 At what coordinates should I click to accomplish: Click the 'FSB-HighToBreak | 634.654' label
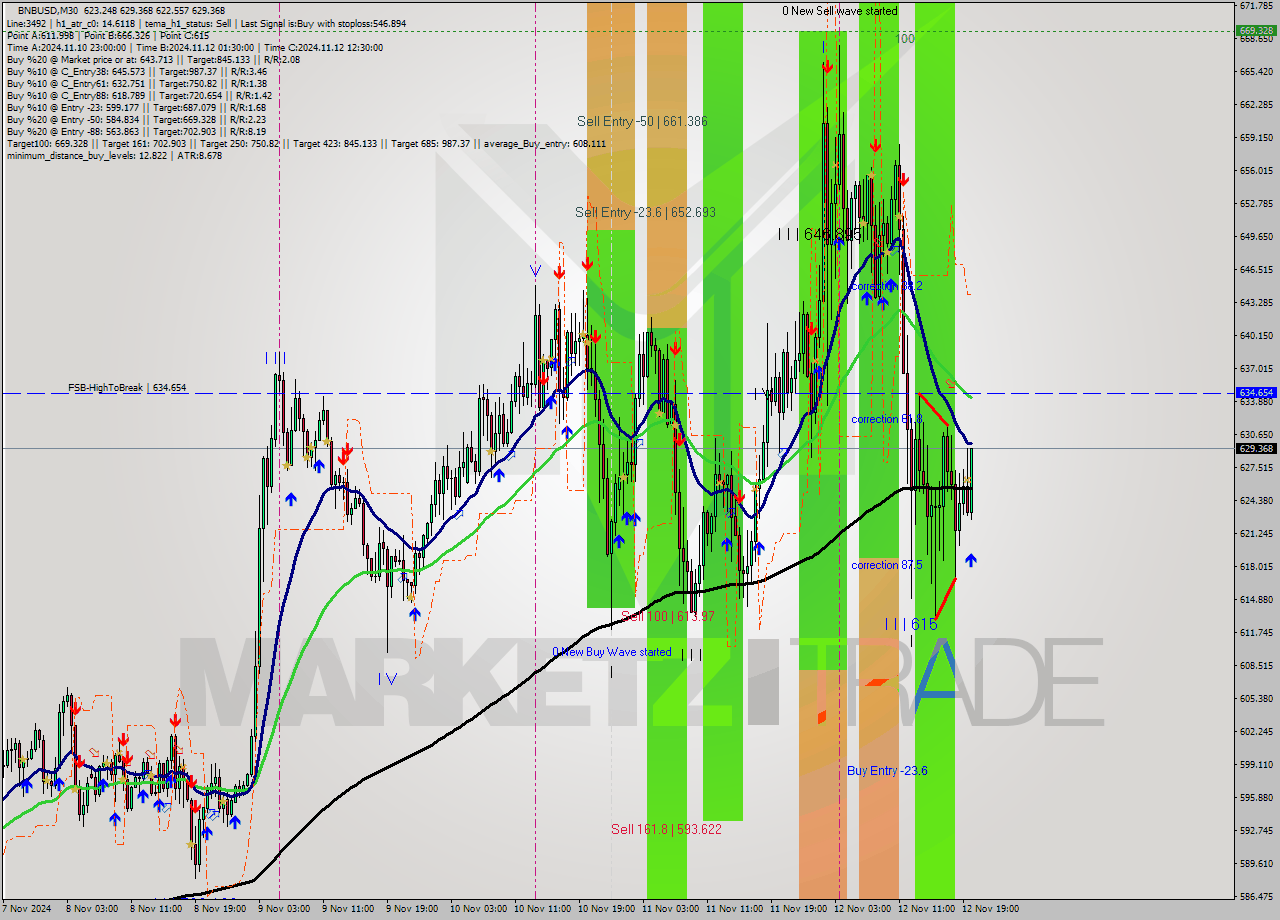127,387
